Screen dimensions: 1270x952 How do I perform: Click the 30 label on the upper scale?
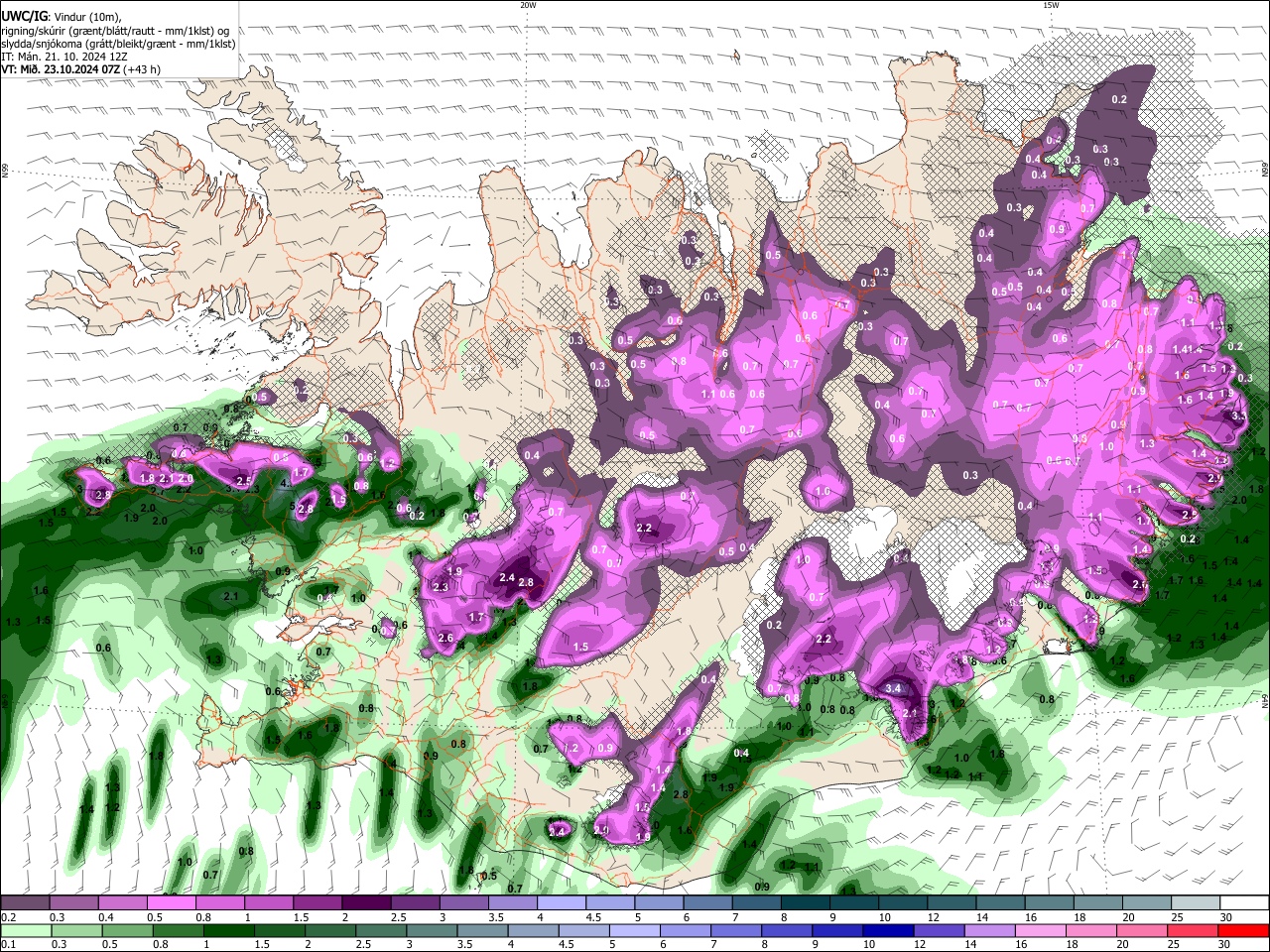(x=1226, y=917)
